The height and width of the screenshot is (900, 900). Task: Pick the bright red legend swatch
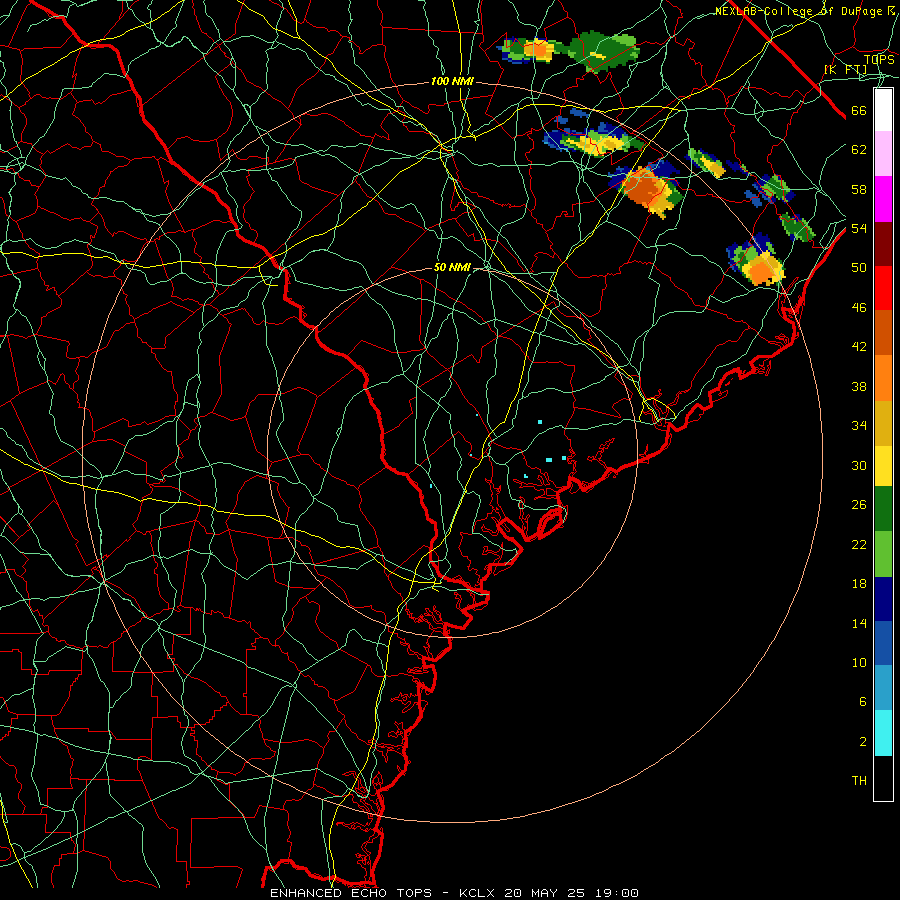coord(883,288)
